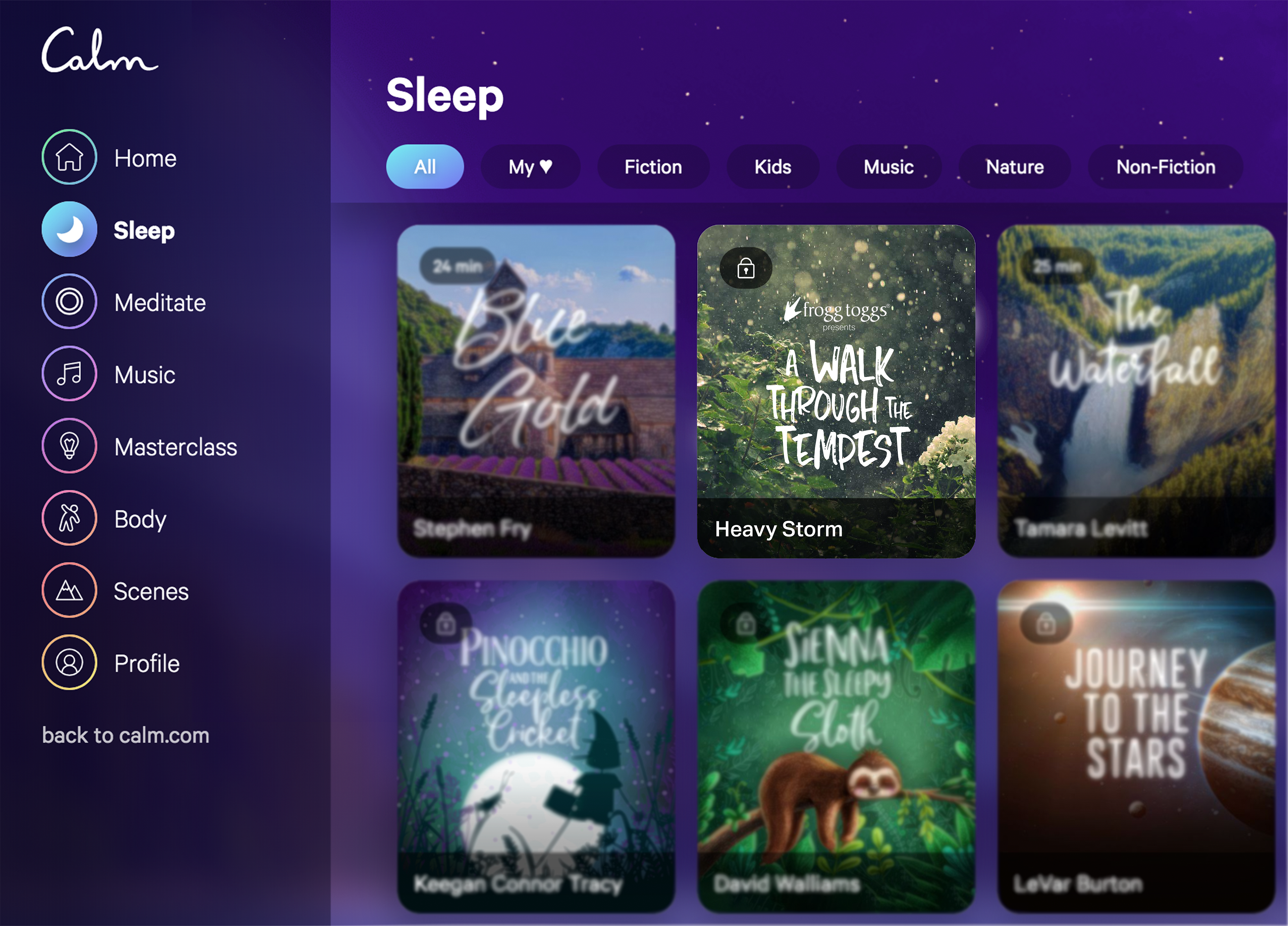Screen dimensions: 1288x926
Task: Follow the back to calm.com link
Action: tap(125, 735)
